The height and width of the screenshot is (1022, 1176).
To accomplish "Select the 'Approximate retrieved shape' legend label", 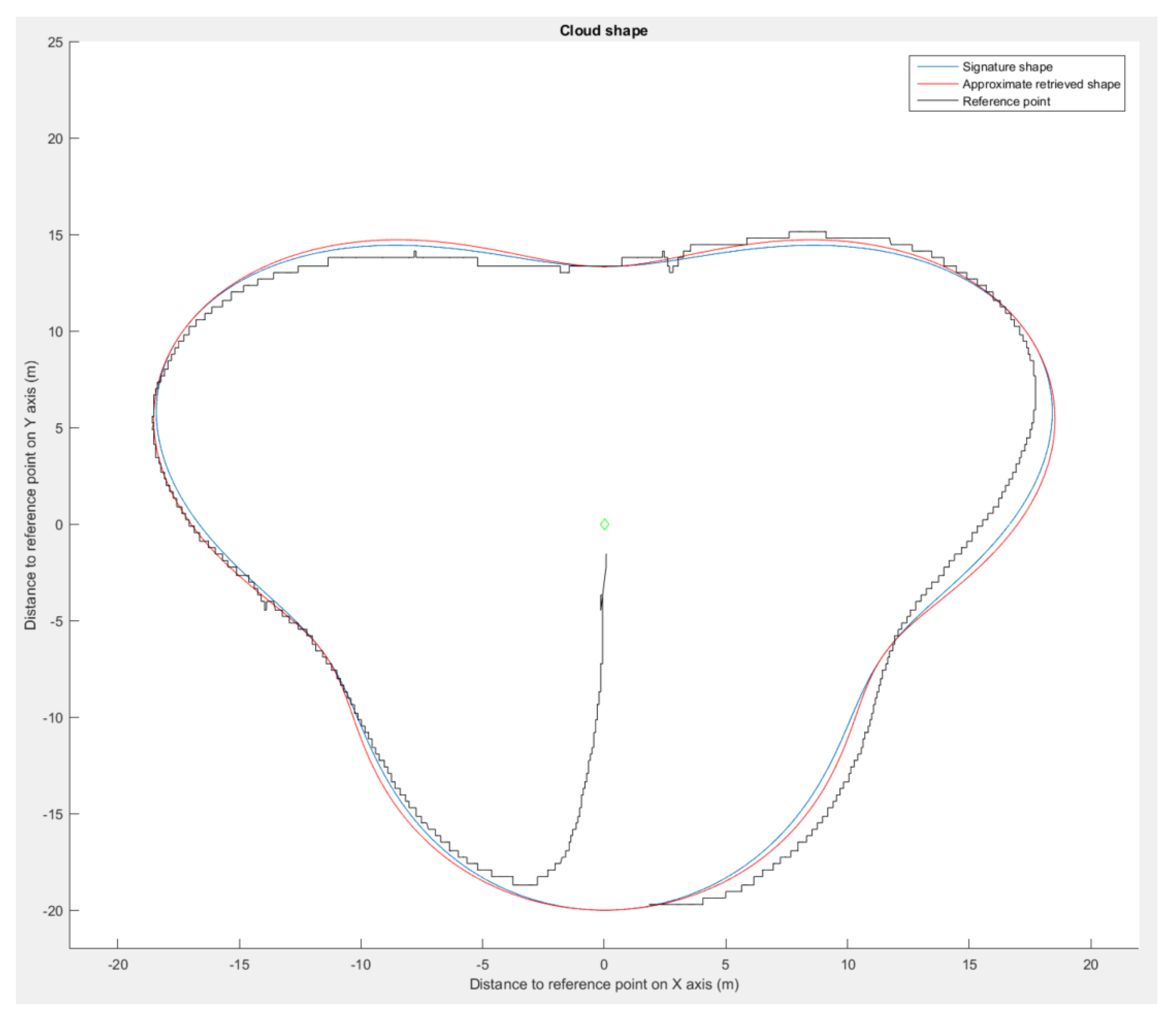I will point(1041,84).
